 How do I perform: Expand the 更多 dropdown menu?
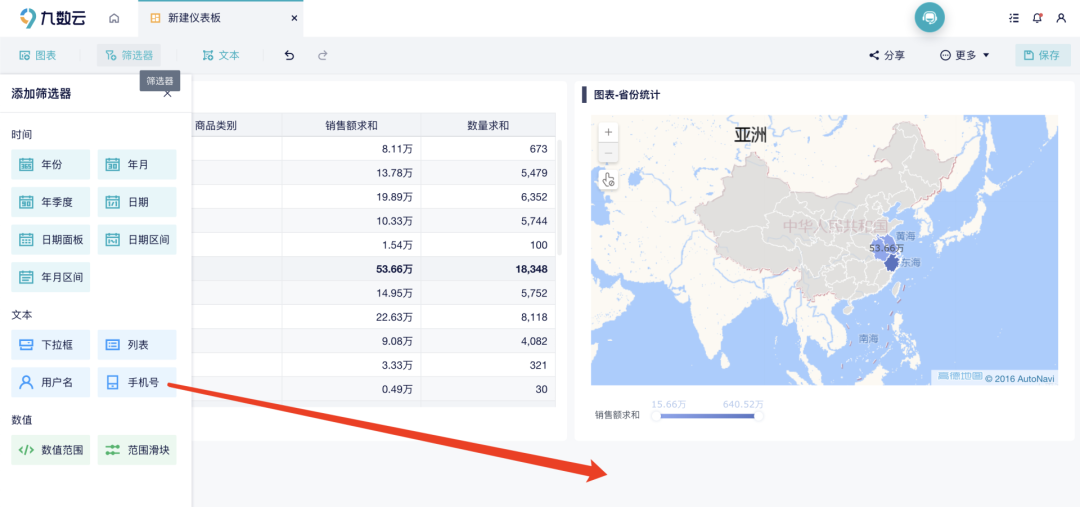tap(965, 55)
